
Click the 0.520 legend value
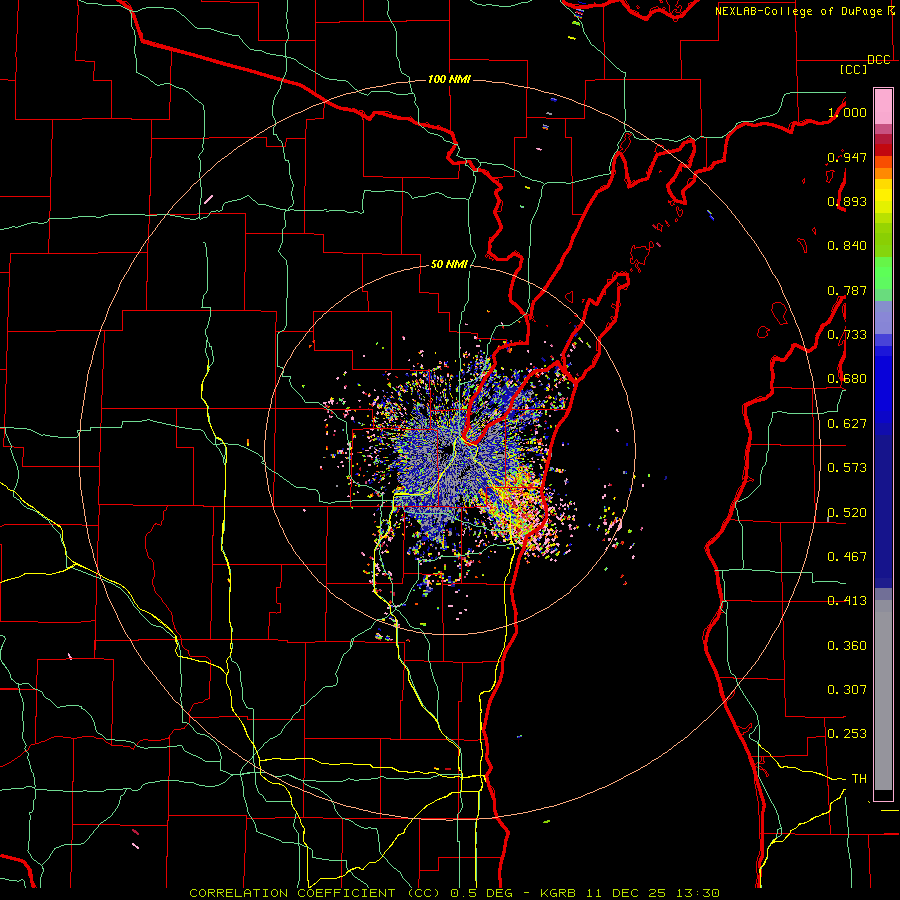[x=847, y=513]
